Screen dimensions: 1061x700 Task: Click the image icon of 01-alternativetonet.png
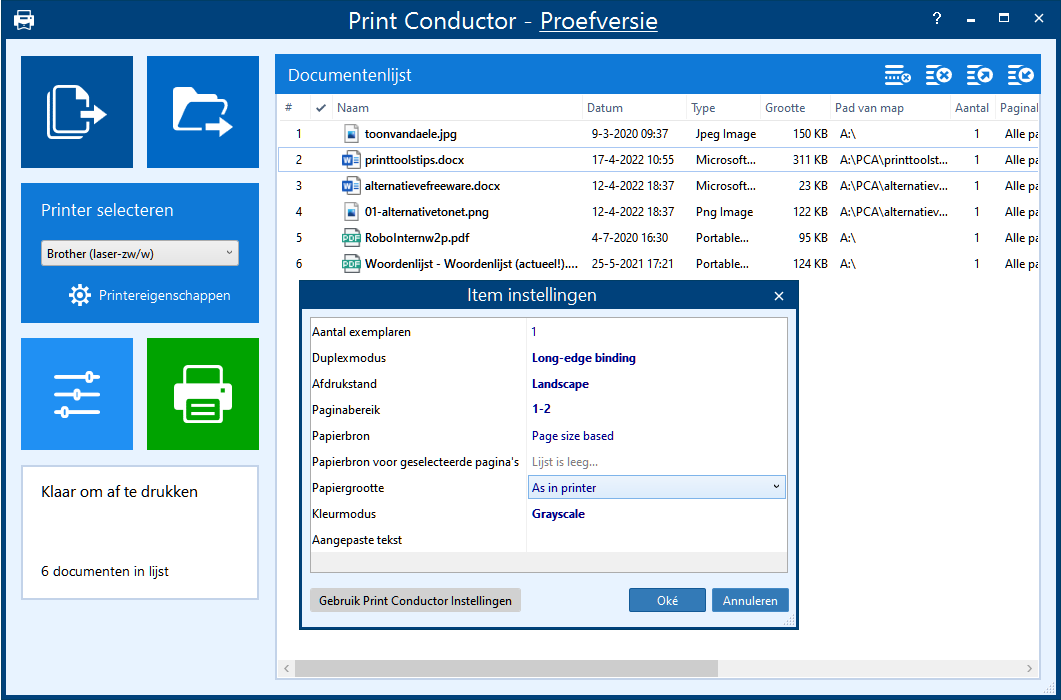(351, 212)
